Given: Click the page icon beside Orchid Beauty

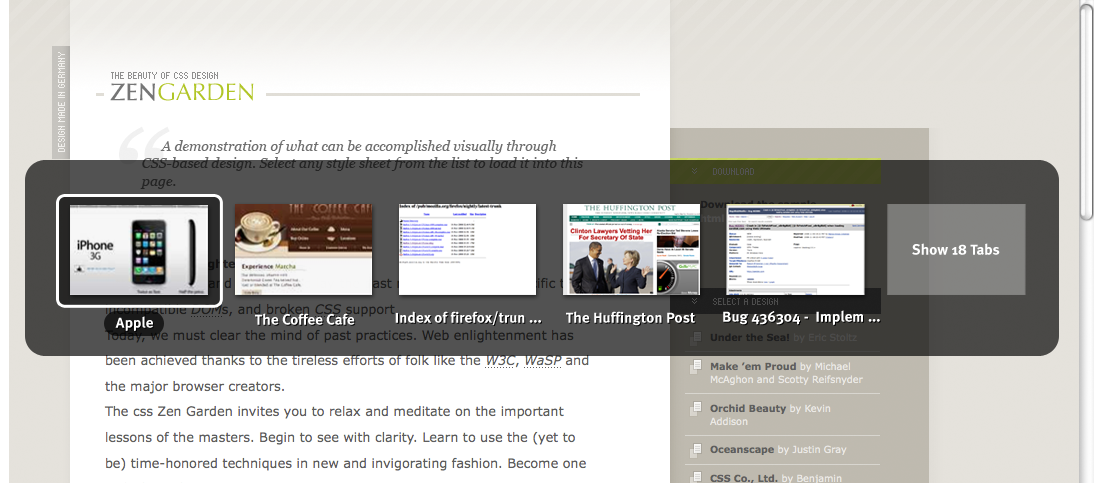Looking at the screenshot, I should [696, 409].
